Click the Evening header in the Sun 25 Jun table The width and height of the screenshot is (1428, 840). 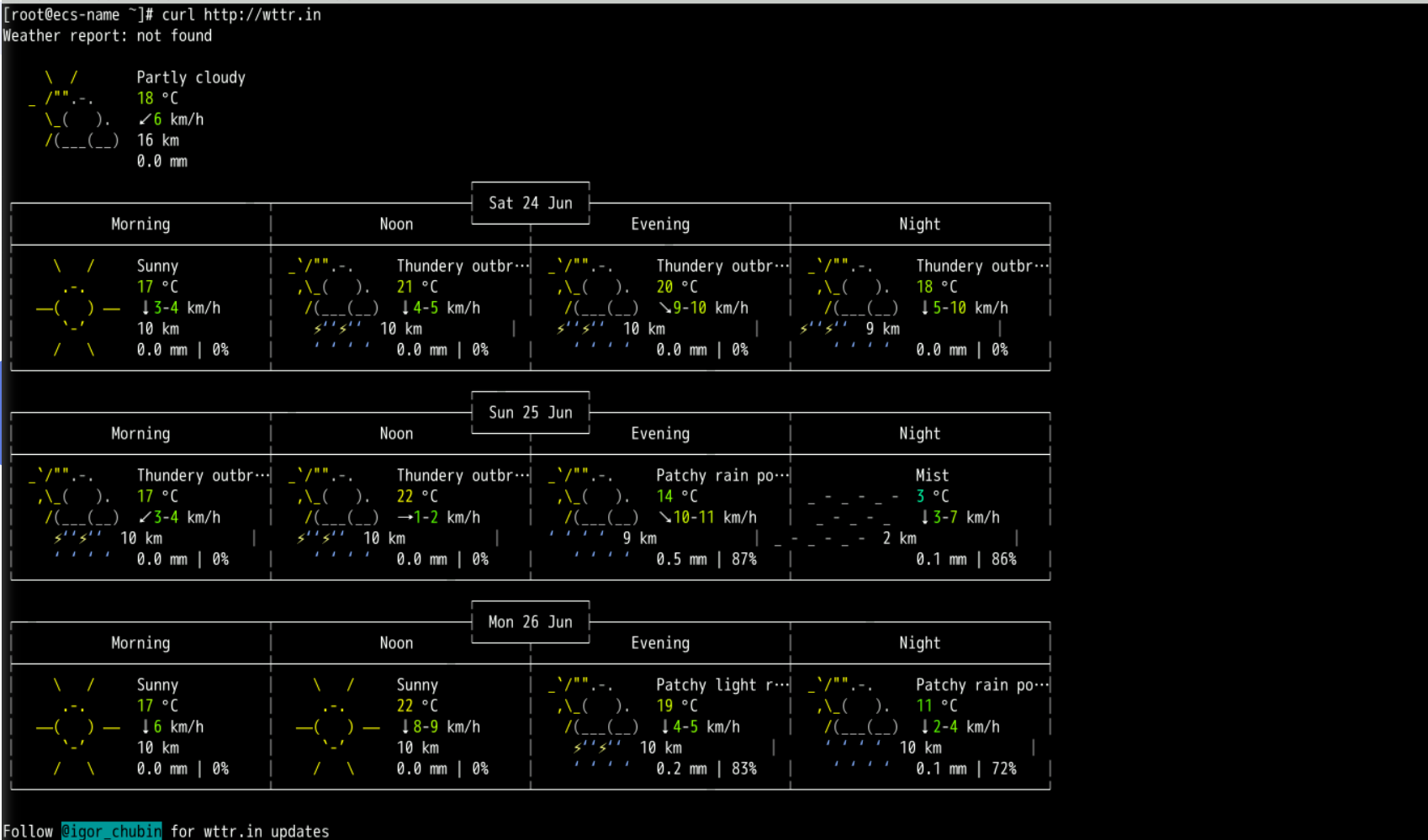coord(660,433)
